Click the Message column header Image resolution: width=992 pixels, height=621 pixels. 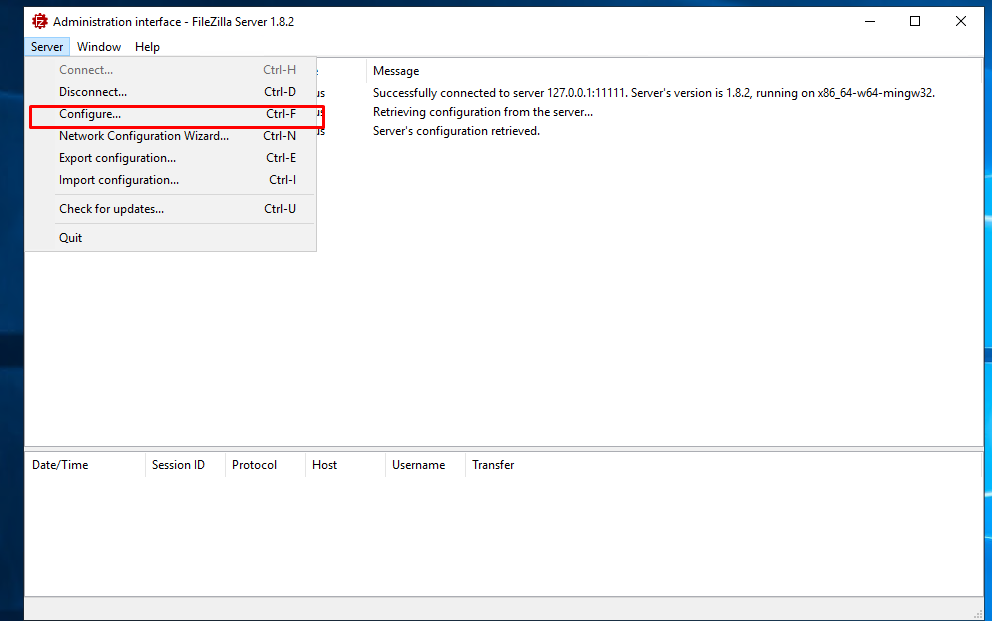(674, 71)
